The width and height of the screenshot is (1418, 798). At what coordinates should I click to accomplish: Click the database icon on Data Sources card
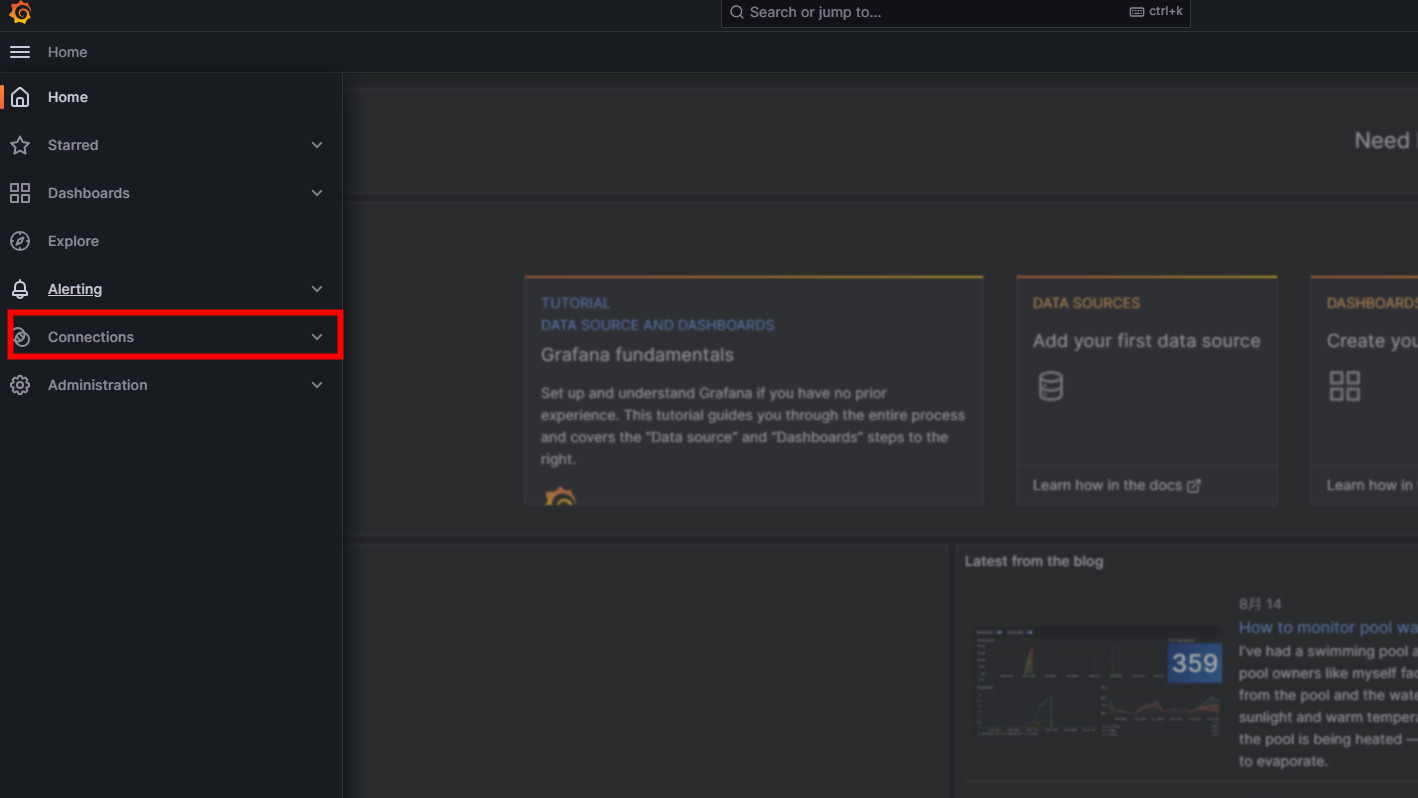click(1050, 386)
